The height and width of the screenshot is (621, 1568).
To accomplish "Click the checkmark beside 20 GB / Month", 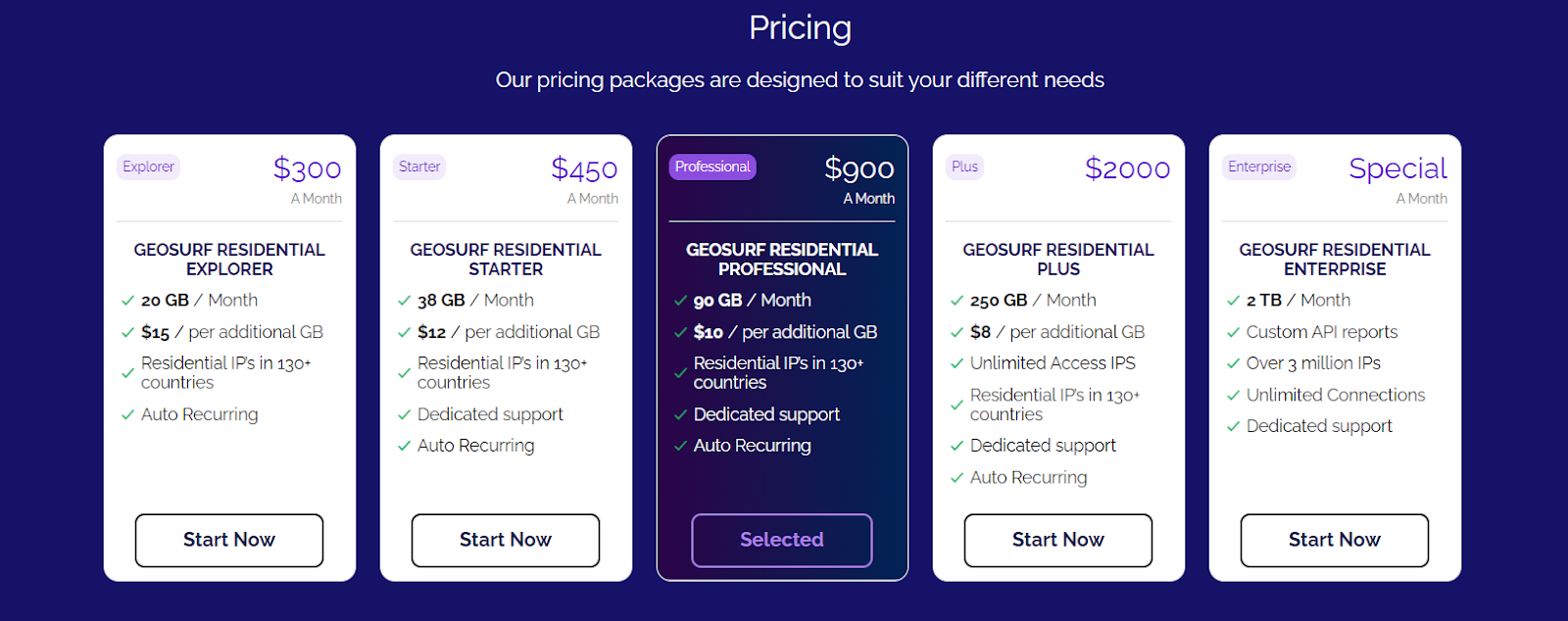I will click(127, 301).
